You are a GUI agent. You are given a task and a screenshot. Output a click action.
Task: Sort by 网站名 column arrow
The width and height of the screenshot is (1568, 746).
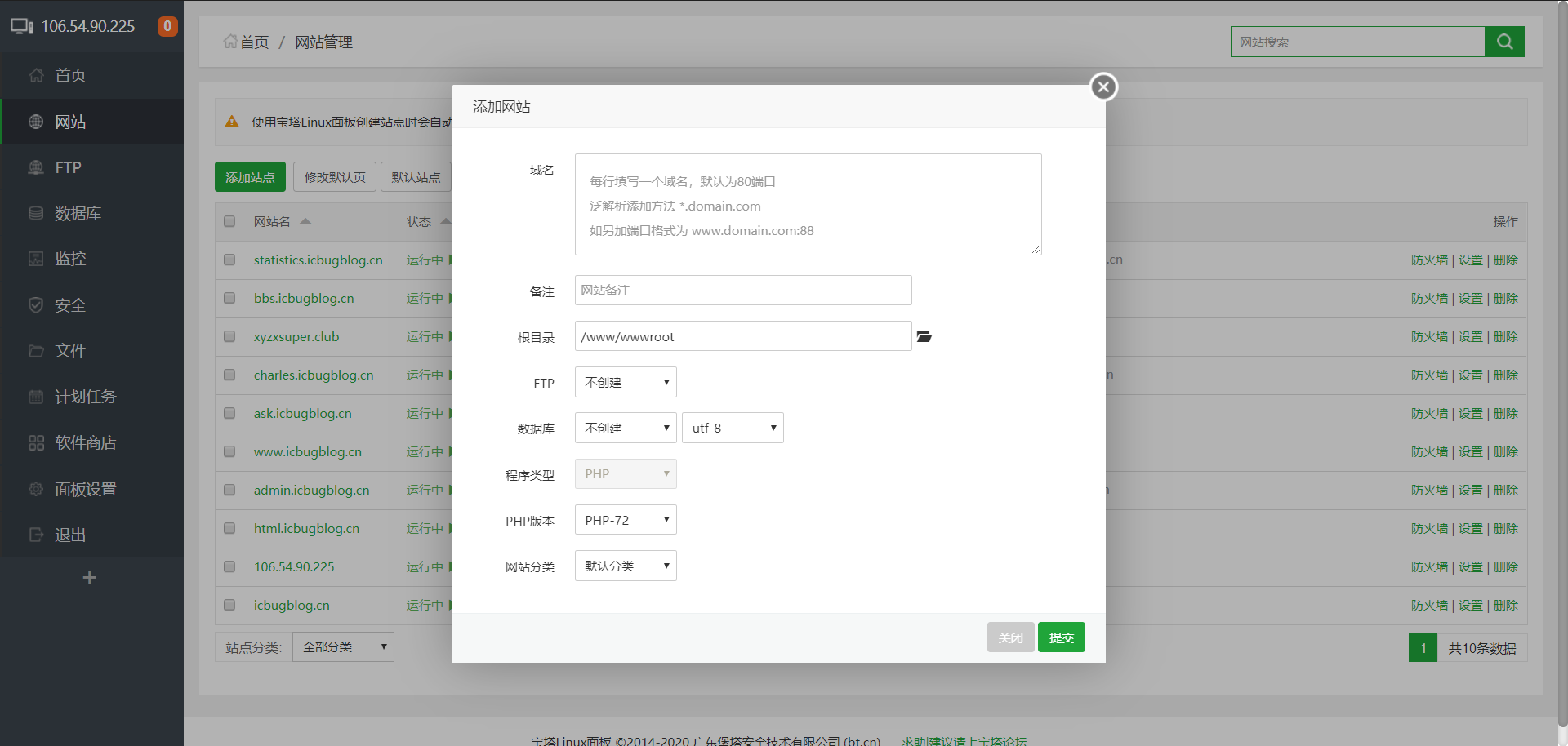(305, 221)
